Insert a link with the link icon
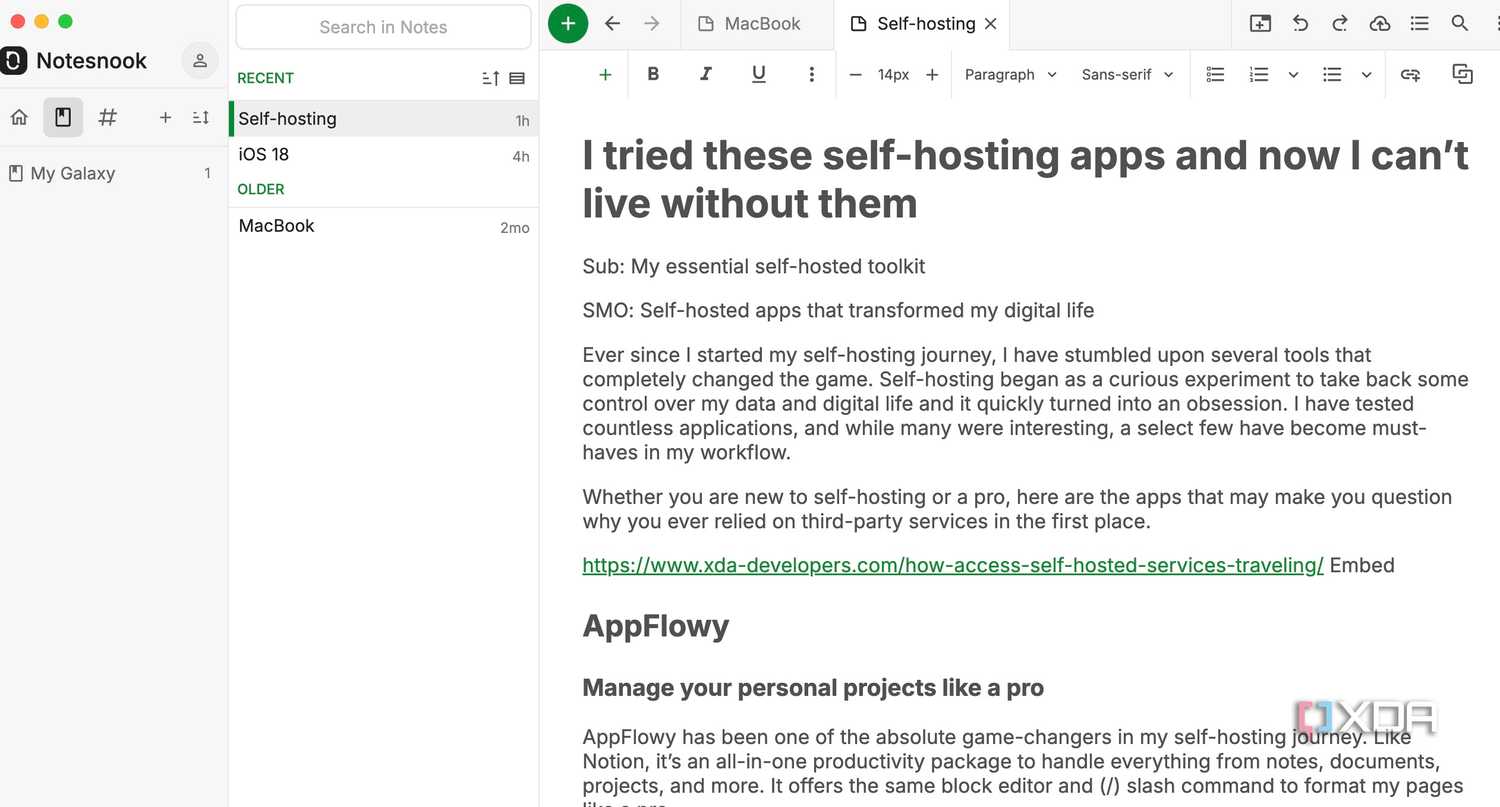This screenshot has width=1500, height=807. (x=1411, y=75)
